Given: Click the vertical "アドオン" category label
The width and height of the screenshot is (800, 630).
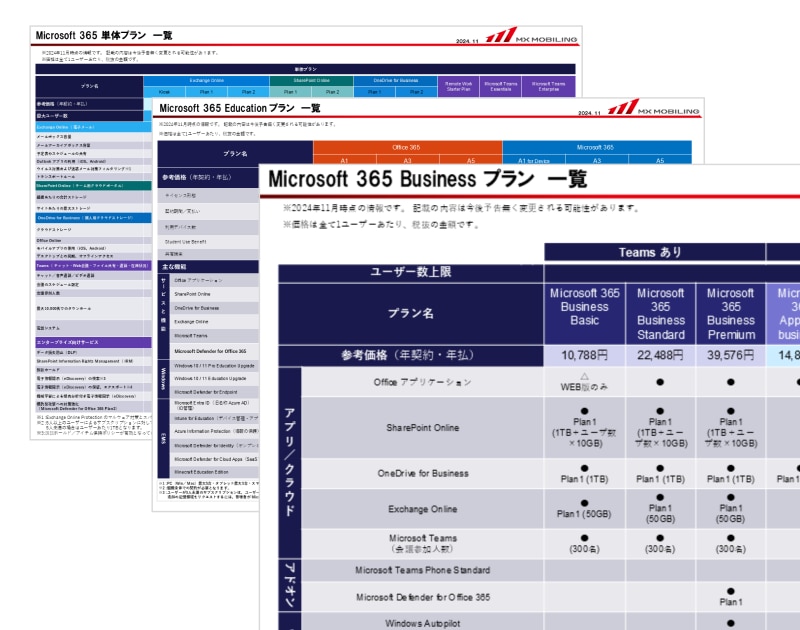Looking at the screenshot, I should (289, 585).
